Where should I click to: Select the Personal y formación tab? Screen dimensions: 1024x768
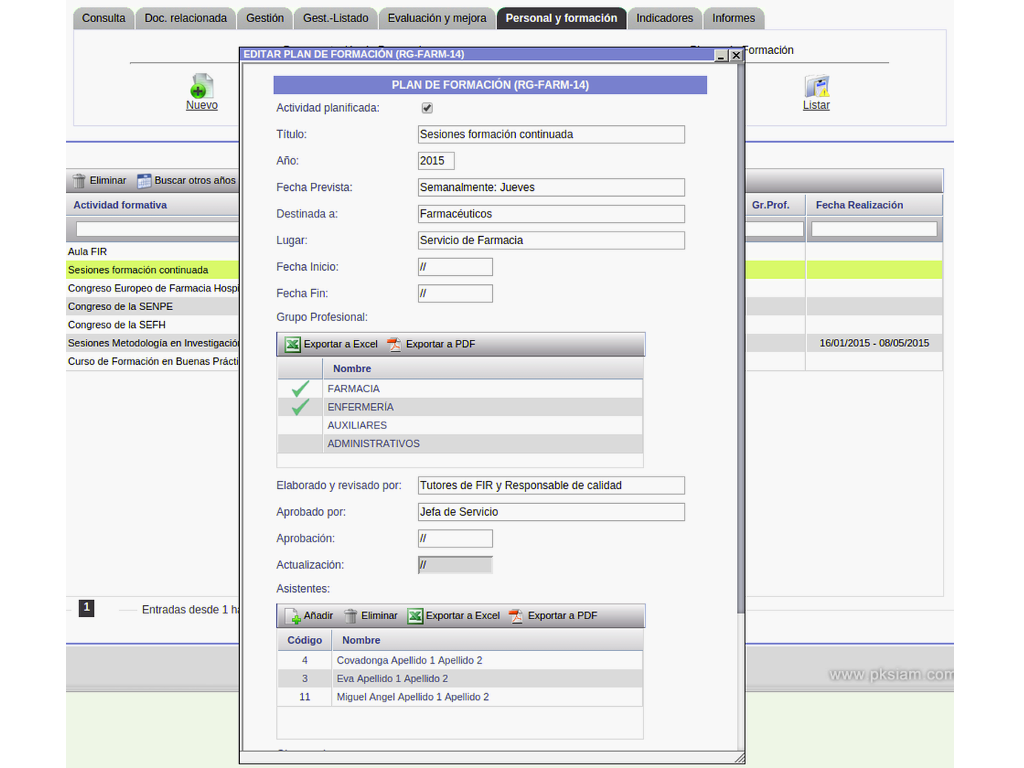click(561, 18)
